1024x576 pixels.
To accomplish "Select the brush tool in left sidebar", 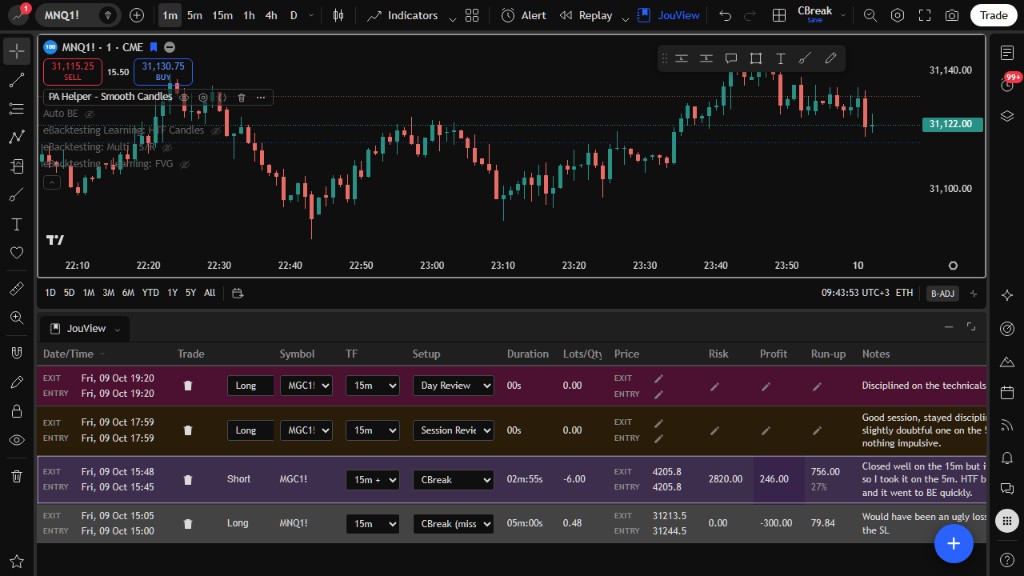I will pos(17,195).
